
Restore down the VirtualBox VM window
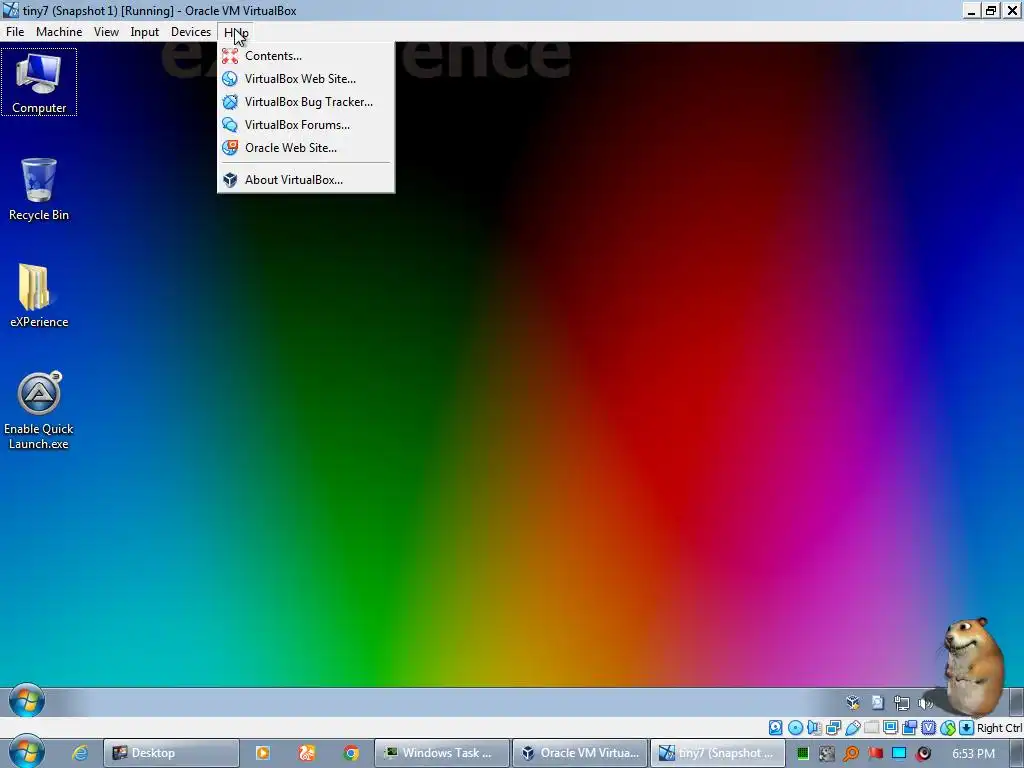pos(991,10)
